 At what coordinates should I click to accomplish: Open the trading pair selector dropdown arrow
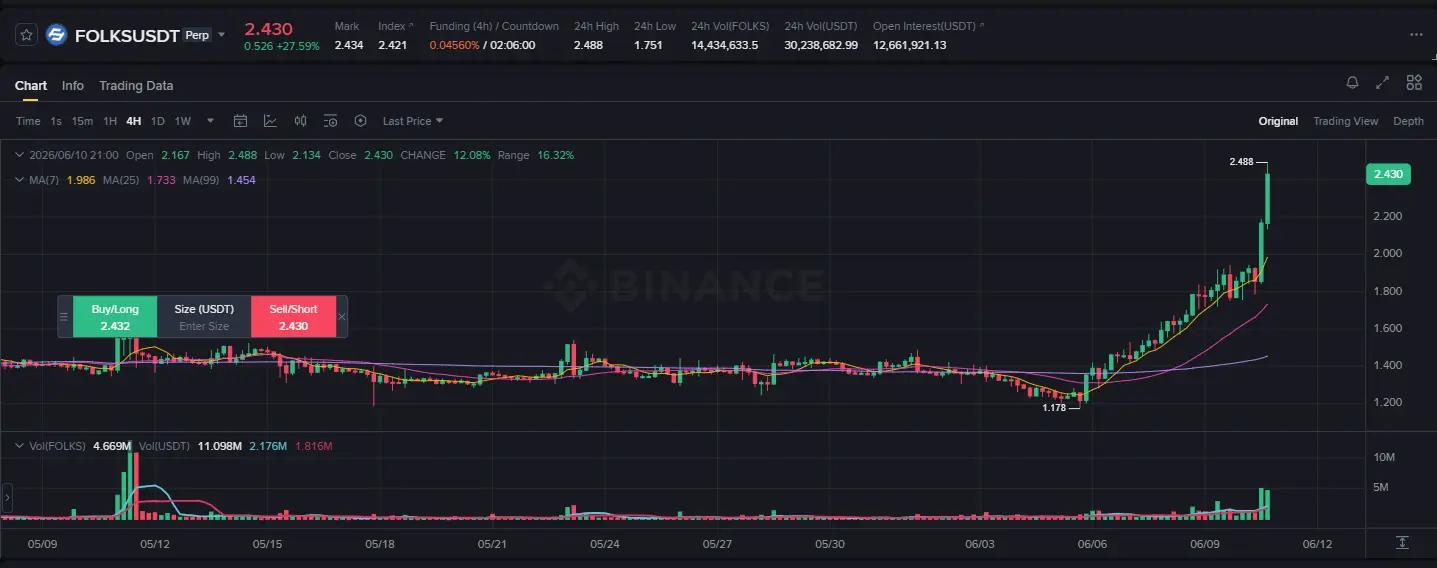pyautogui.click(x=222, y=35)
